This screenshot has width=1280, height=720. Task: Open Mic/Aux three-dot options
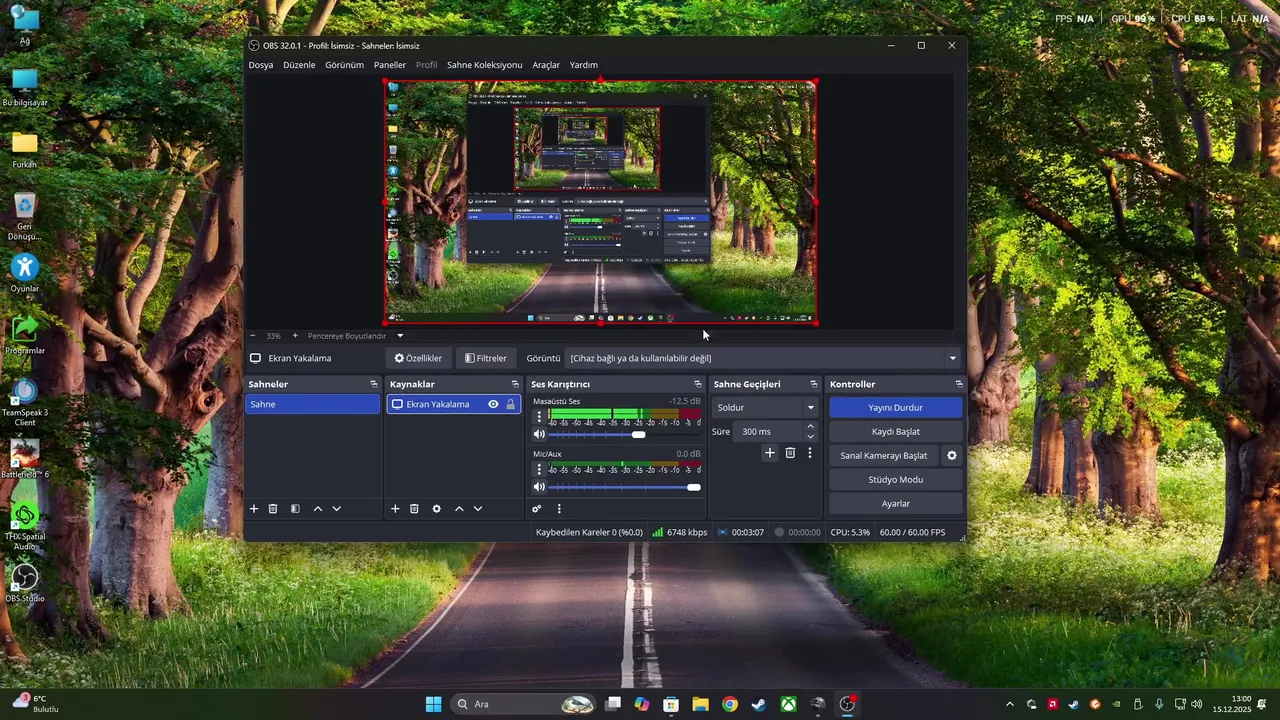pos(539,469)
